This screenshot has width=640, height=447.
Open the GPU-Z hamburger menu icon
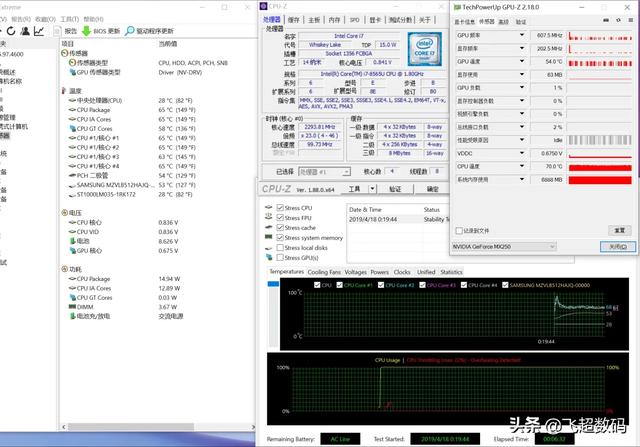(631, 20)
